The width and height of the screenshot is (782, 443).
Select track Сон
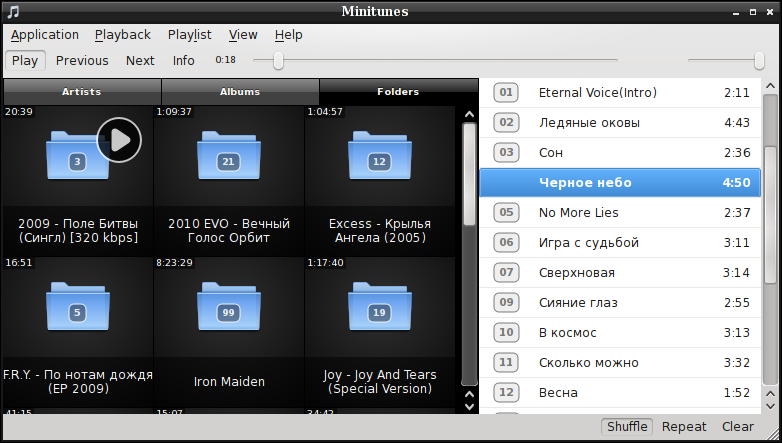pyautogui.click(x=620, y=152)
